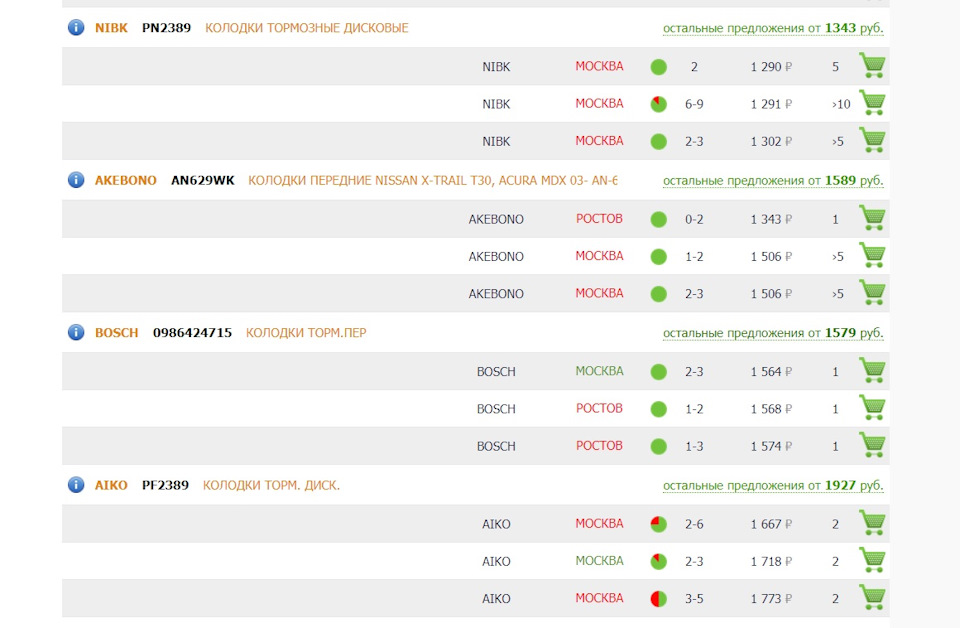This screenshot has width=960, height=628.
Task: Add AKEBONO Ростов 1 343 ₽ offer to cart
Action: point(872,218)
